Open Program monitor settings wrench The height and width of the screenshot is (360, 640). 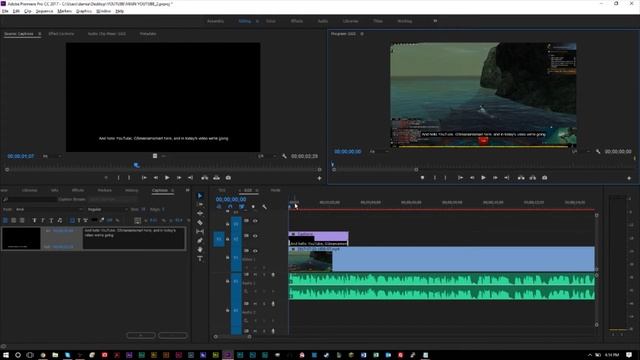coord(598,151)
